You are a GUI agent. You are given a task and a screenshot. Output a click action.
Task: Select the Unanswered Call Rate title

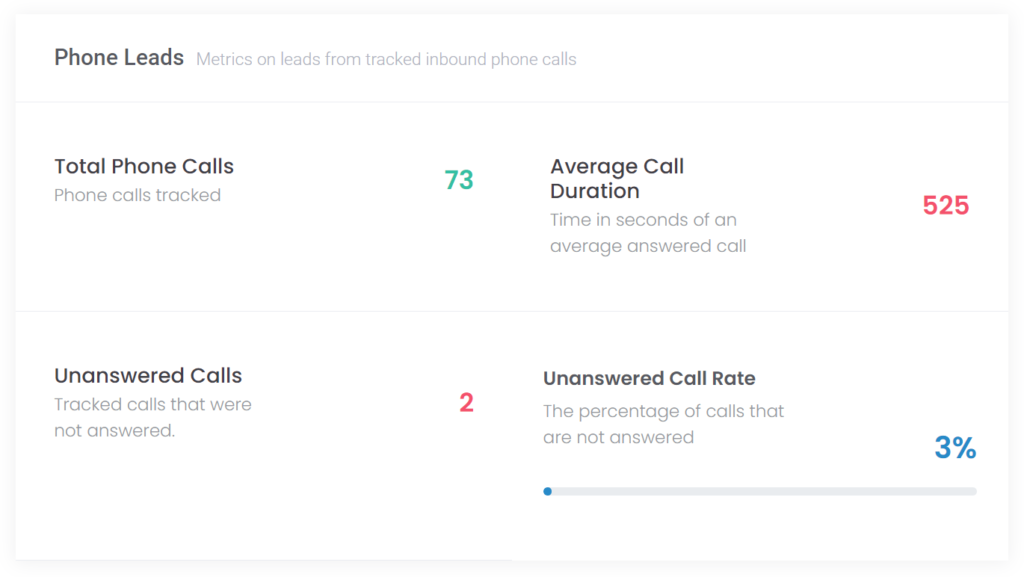[x=649, y=379]
